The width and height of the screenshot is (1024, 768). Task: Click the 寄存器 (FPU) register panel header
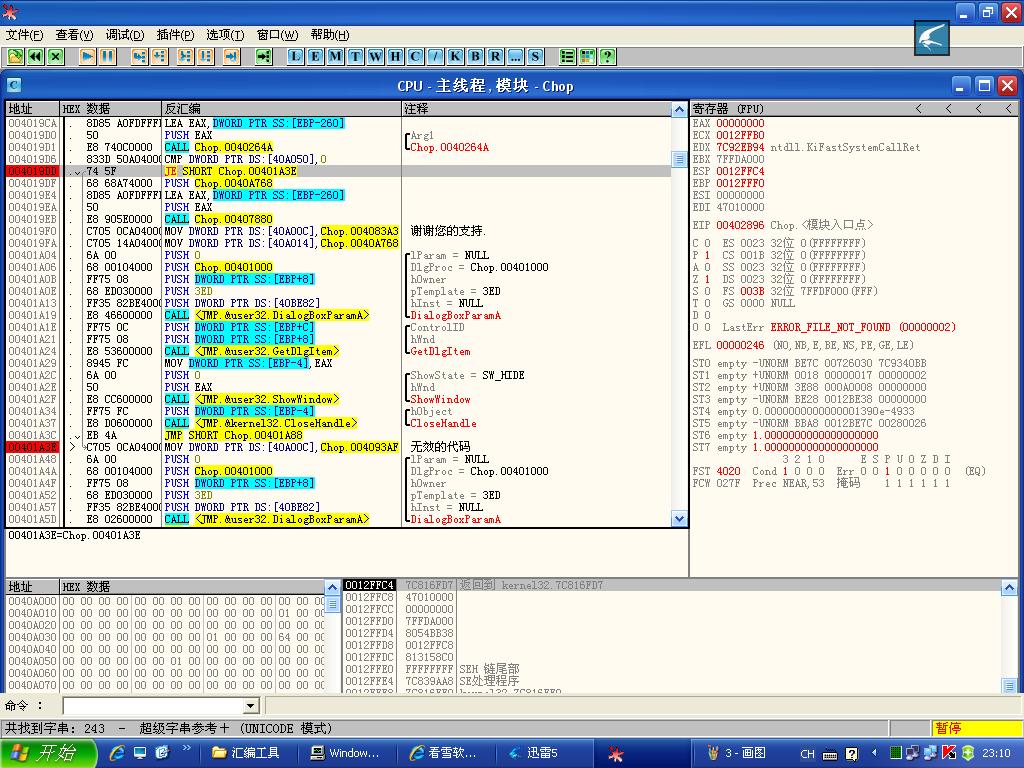730,108
